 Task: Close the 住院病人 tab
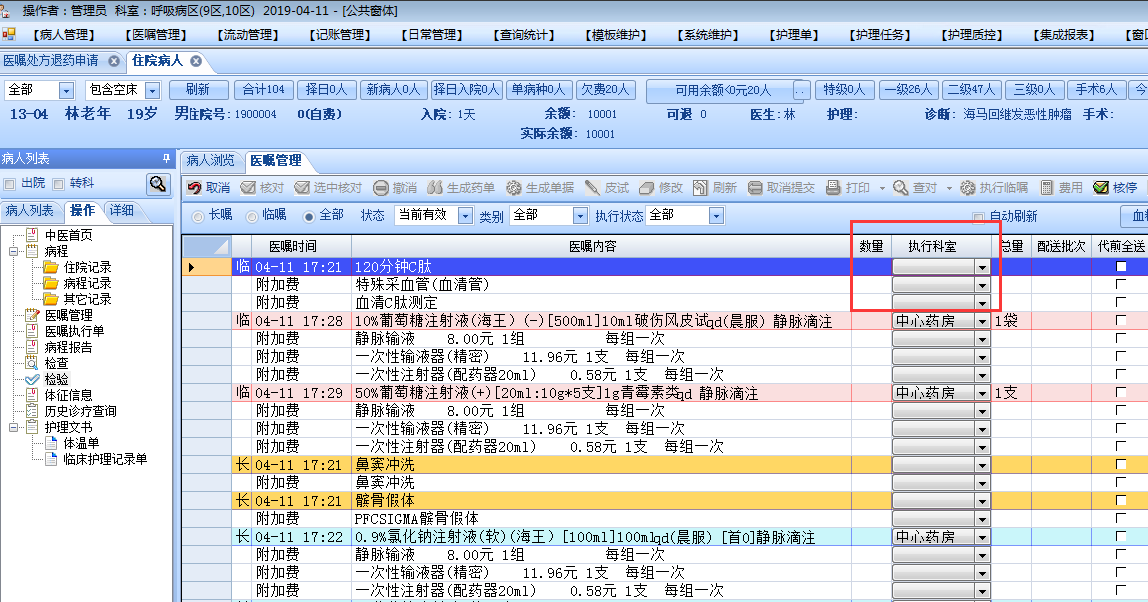coord(196,61)
